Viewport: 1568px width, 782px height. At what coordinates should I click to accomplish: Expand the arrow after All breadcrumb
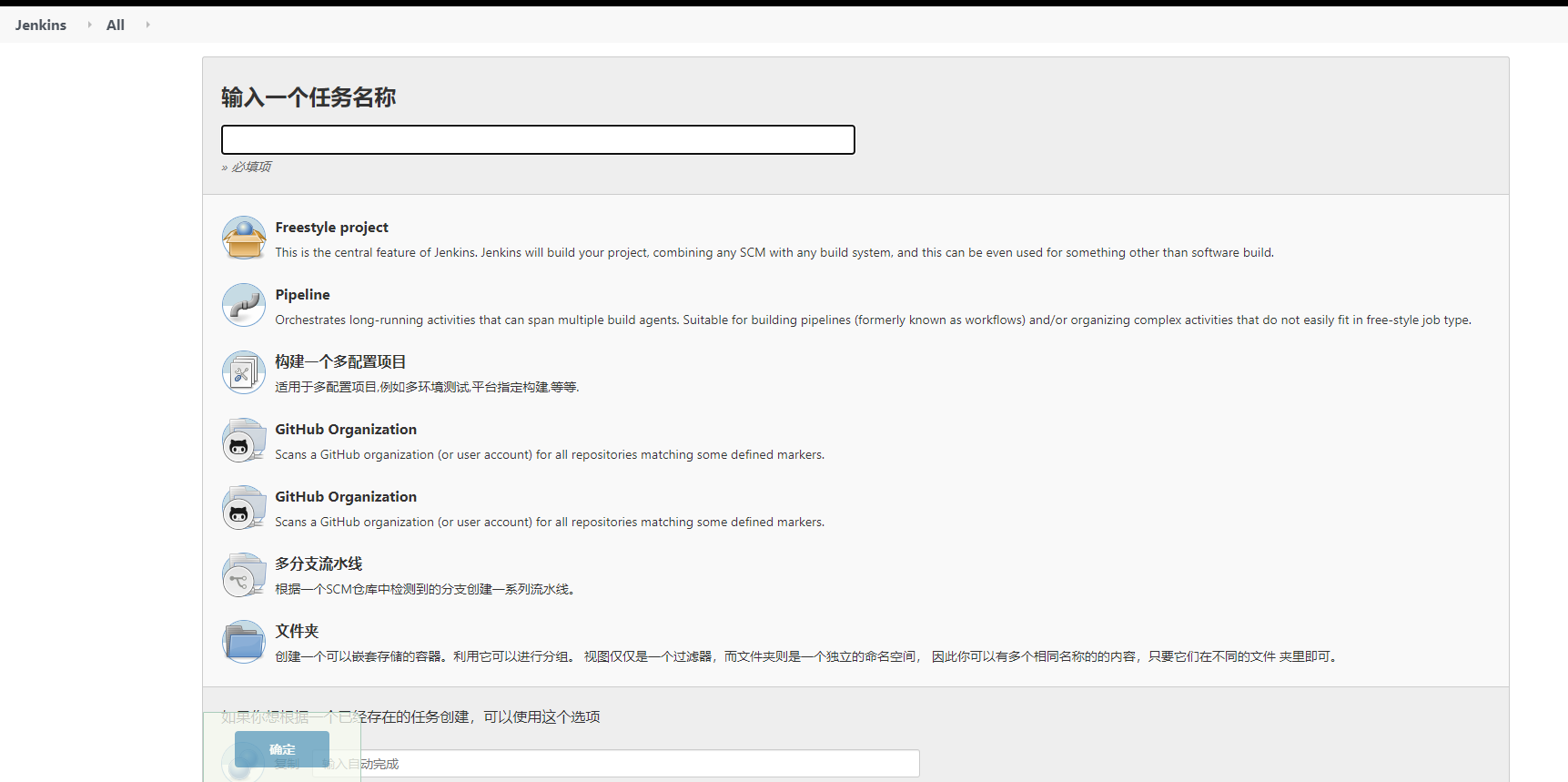pyautogui.click(x=147, y=25)
